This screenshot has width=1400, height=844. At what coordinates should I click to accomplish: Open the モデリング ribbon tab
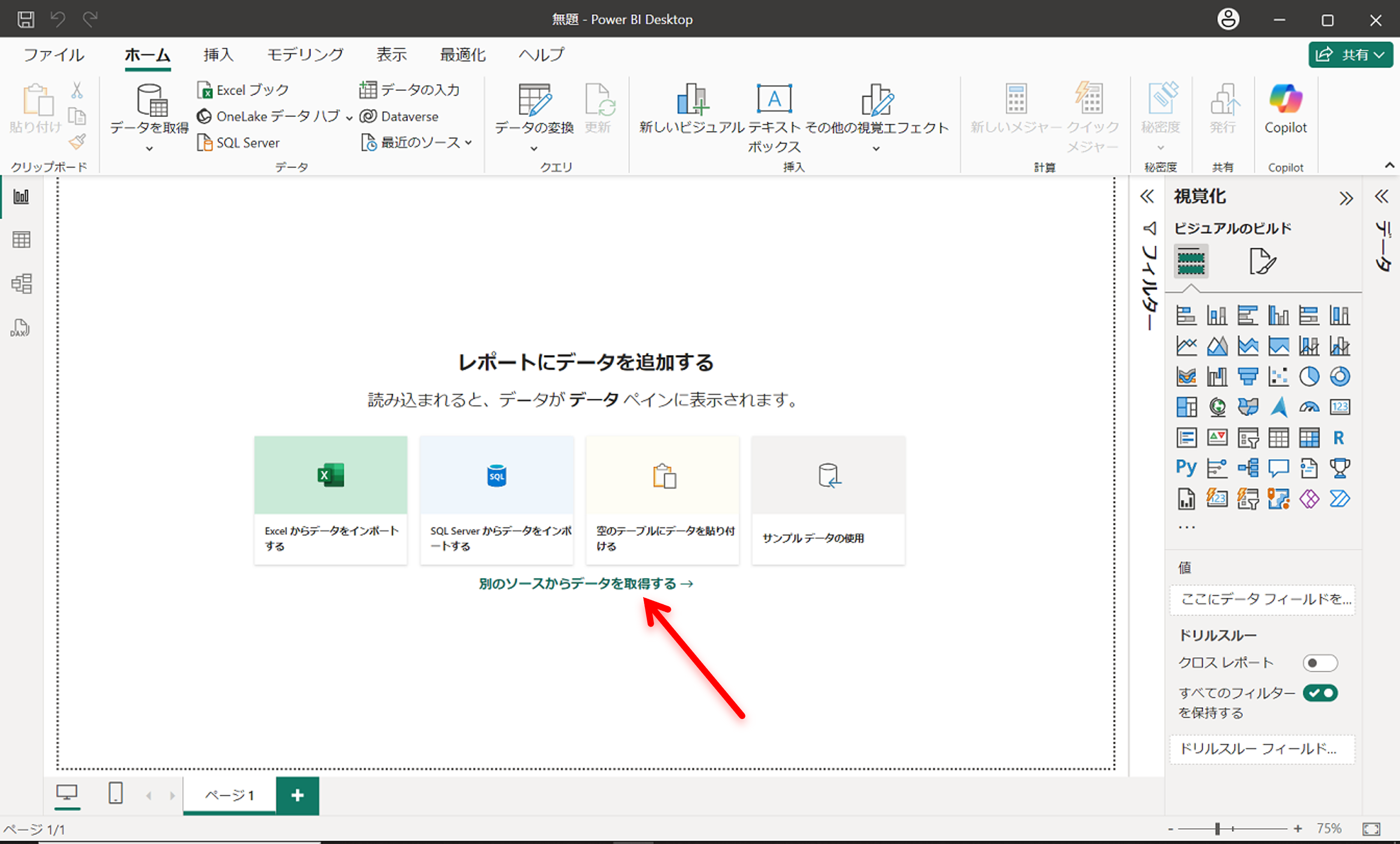306,55
